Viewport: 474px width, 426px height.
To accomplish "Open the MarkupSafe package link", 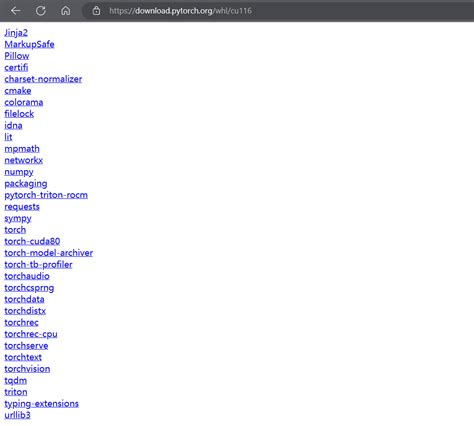I will point(29,44).
